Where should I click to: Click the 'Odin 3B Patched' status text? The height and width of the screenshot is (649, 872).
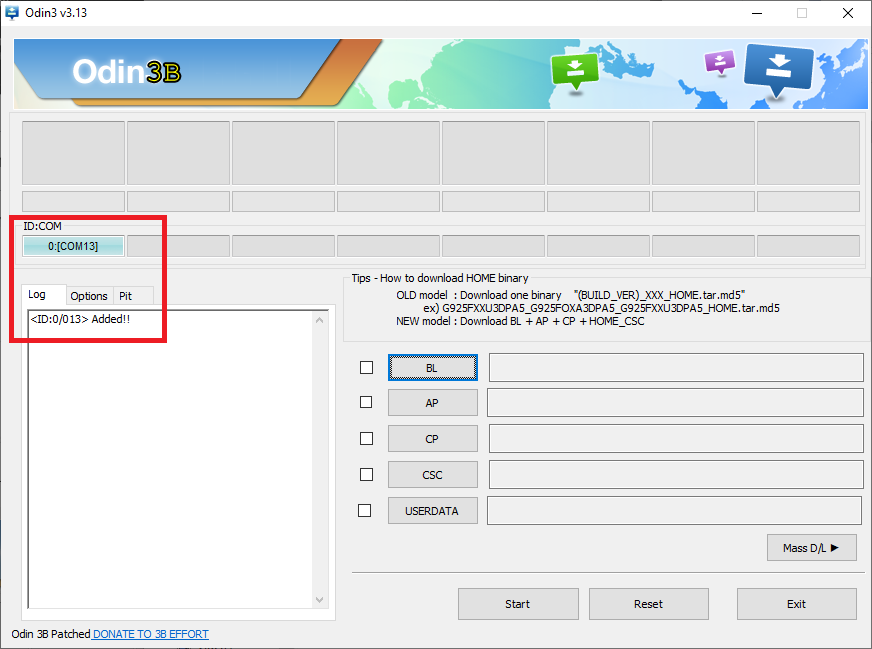pos(51,634)
